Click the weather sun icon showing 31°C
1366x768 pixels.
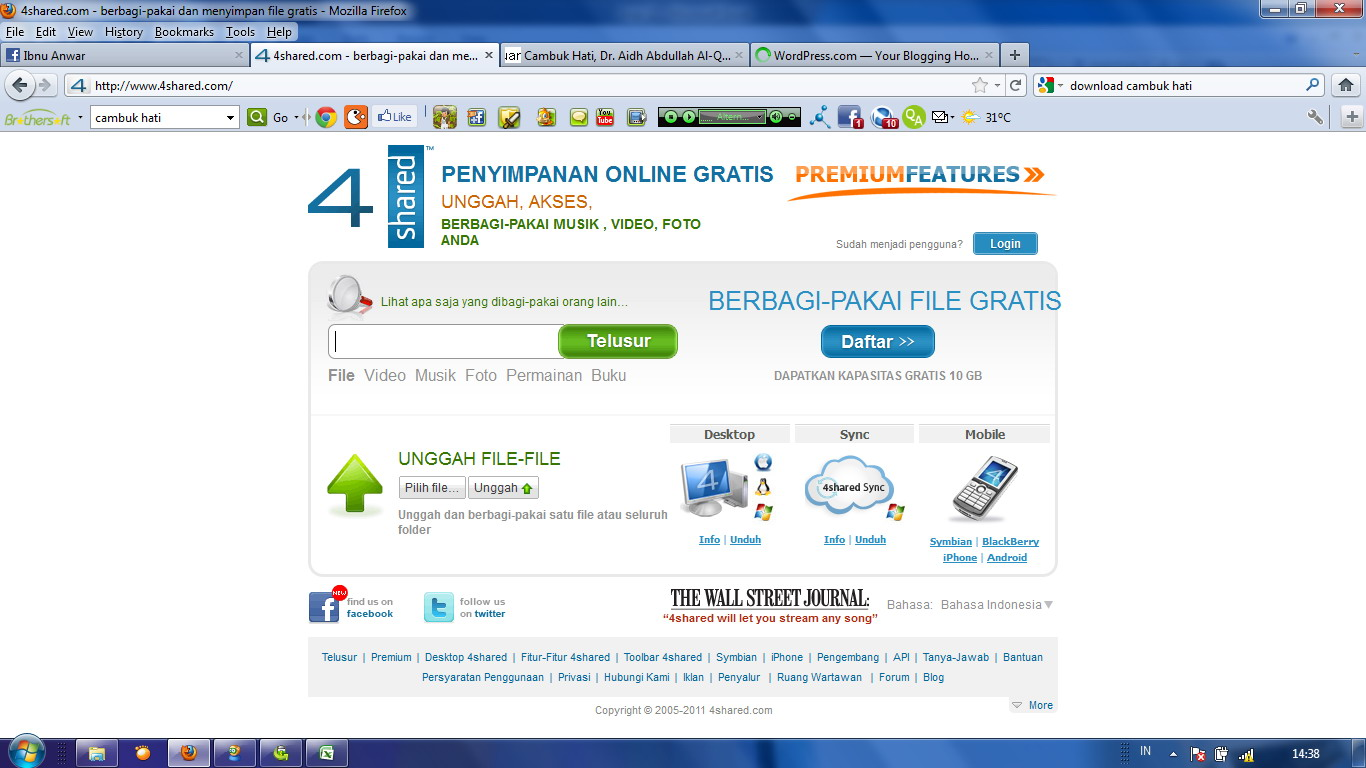click(x=969, y=117)
